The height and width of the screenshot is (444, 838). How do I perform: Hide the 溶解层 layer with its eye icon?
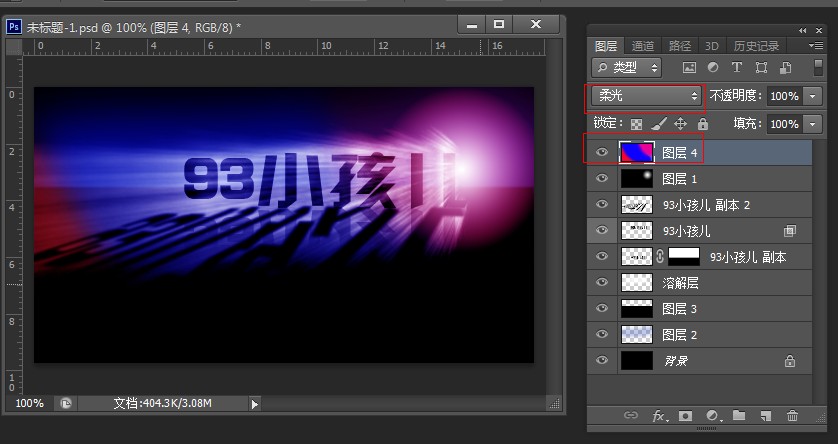coord(601,283)
